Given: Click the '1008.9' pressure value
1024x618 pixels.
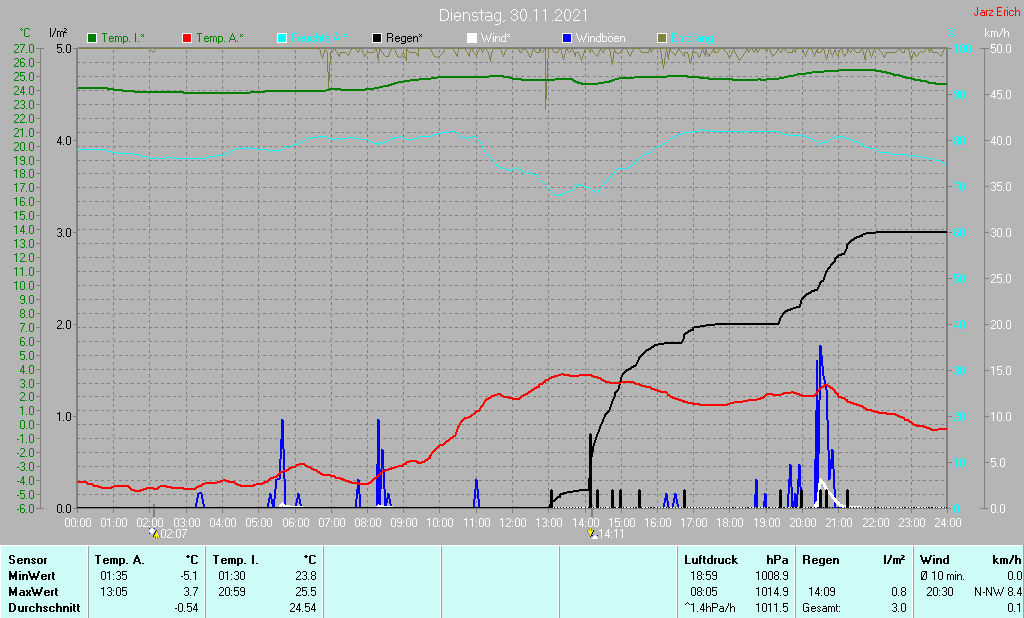Looking at the screenshot, I should [771, 576].
